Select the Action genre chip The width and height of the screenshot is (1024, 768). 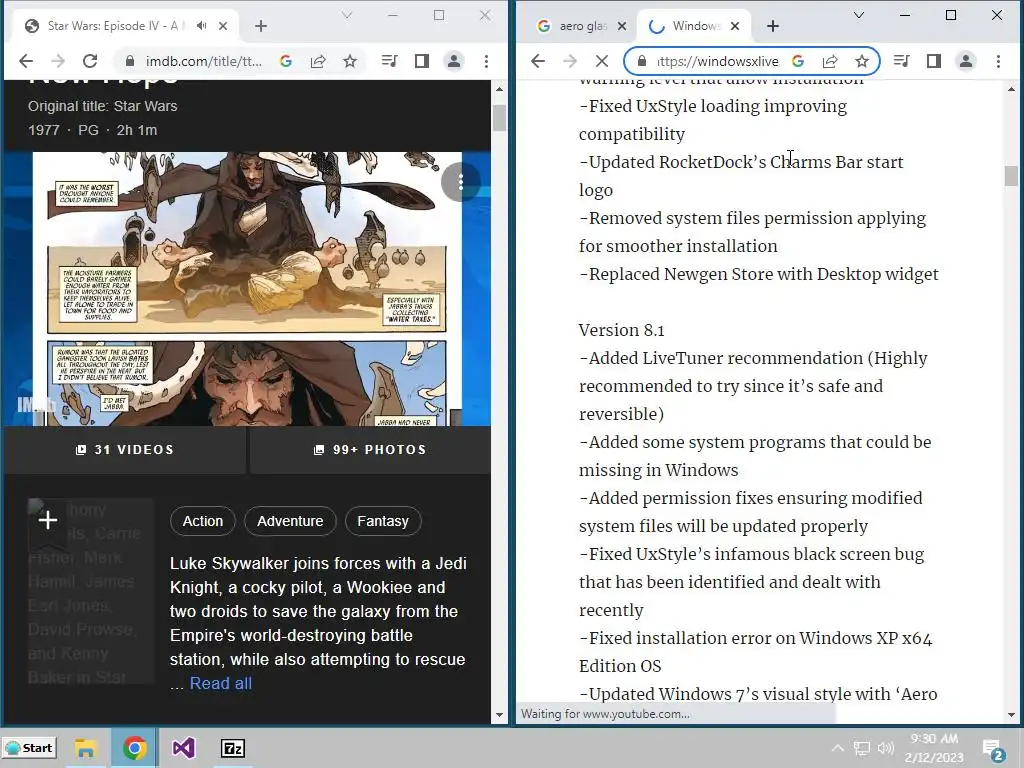coord(202,521)
